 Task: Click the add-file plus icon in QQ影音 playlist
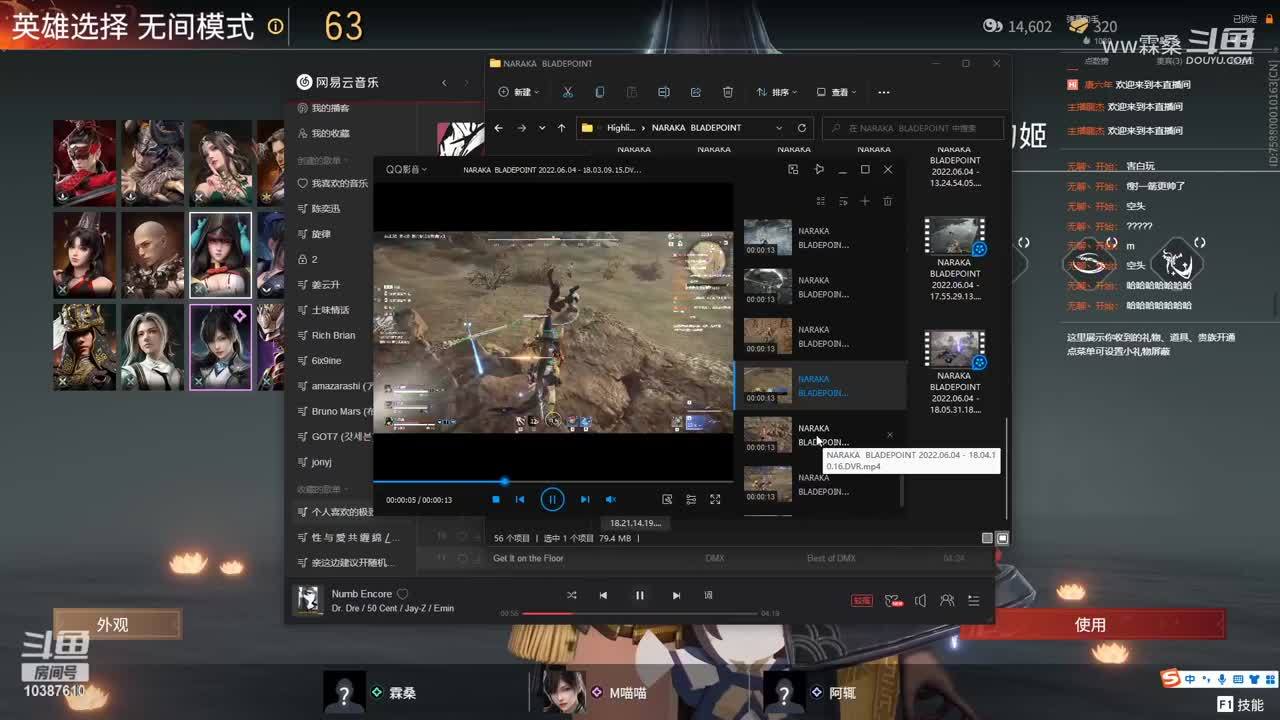point(865,201)
